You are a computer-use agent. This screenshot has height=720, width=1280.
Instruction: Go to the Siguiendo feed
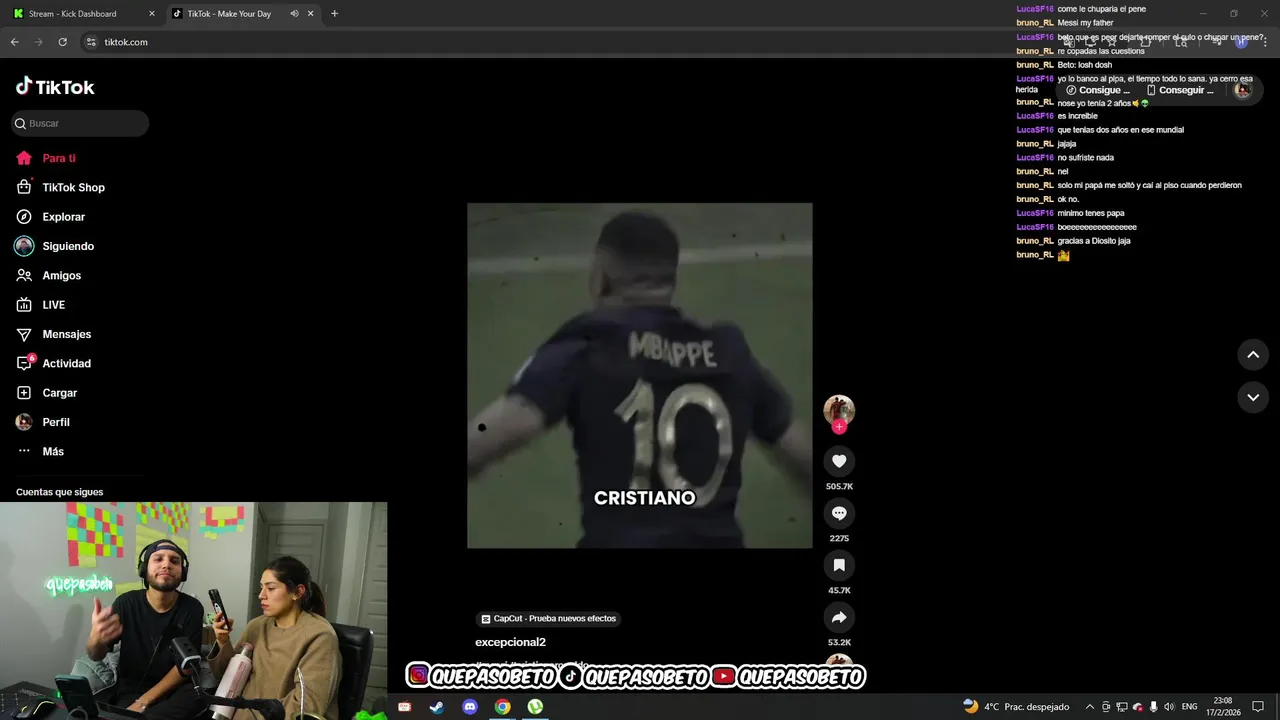[54, 246]
